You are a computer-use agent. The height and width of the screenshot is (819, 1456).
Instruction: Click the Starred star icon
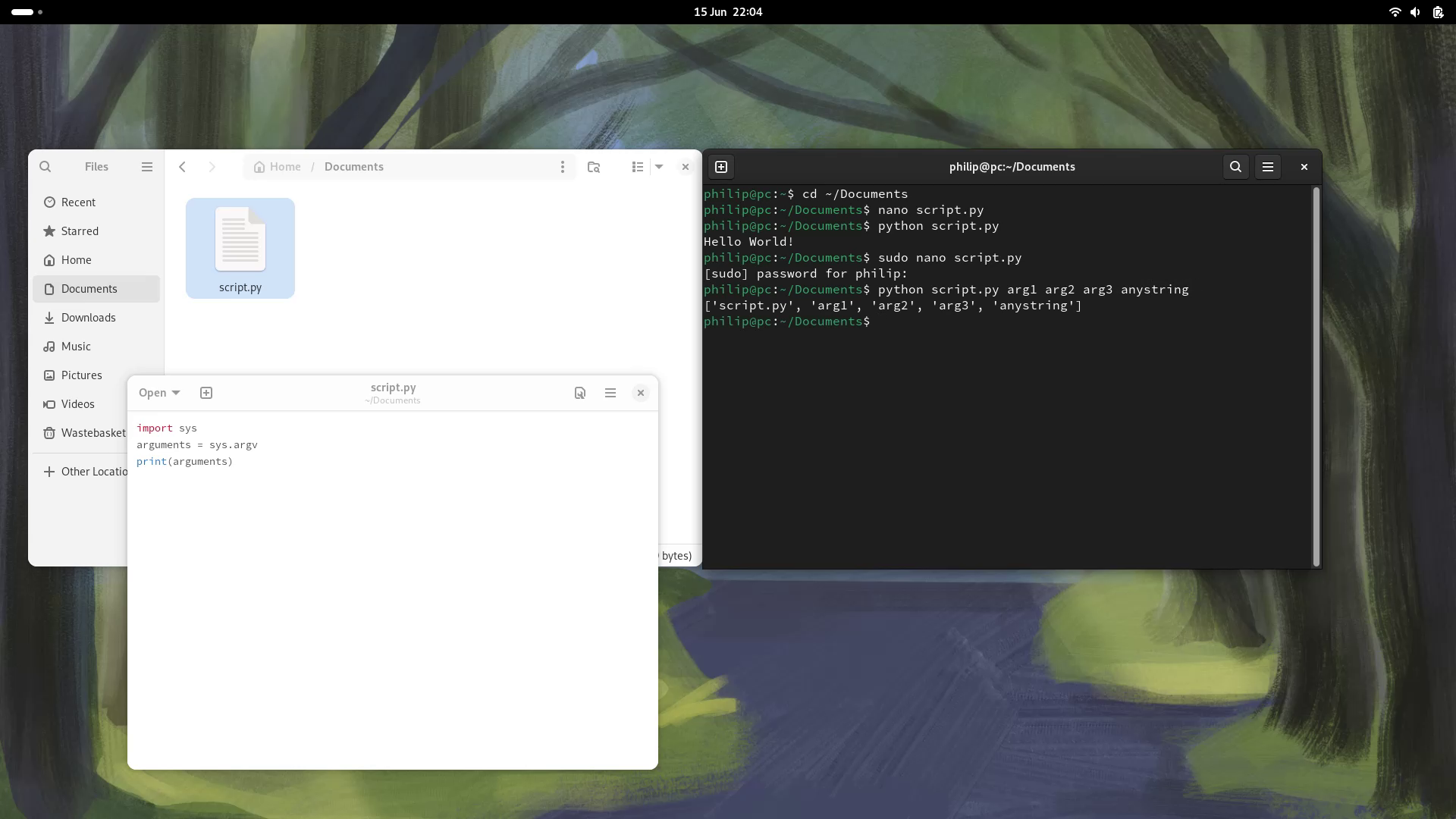coord(49,231)
